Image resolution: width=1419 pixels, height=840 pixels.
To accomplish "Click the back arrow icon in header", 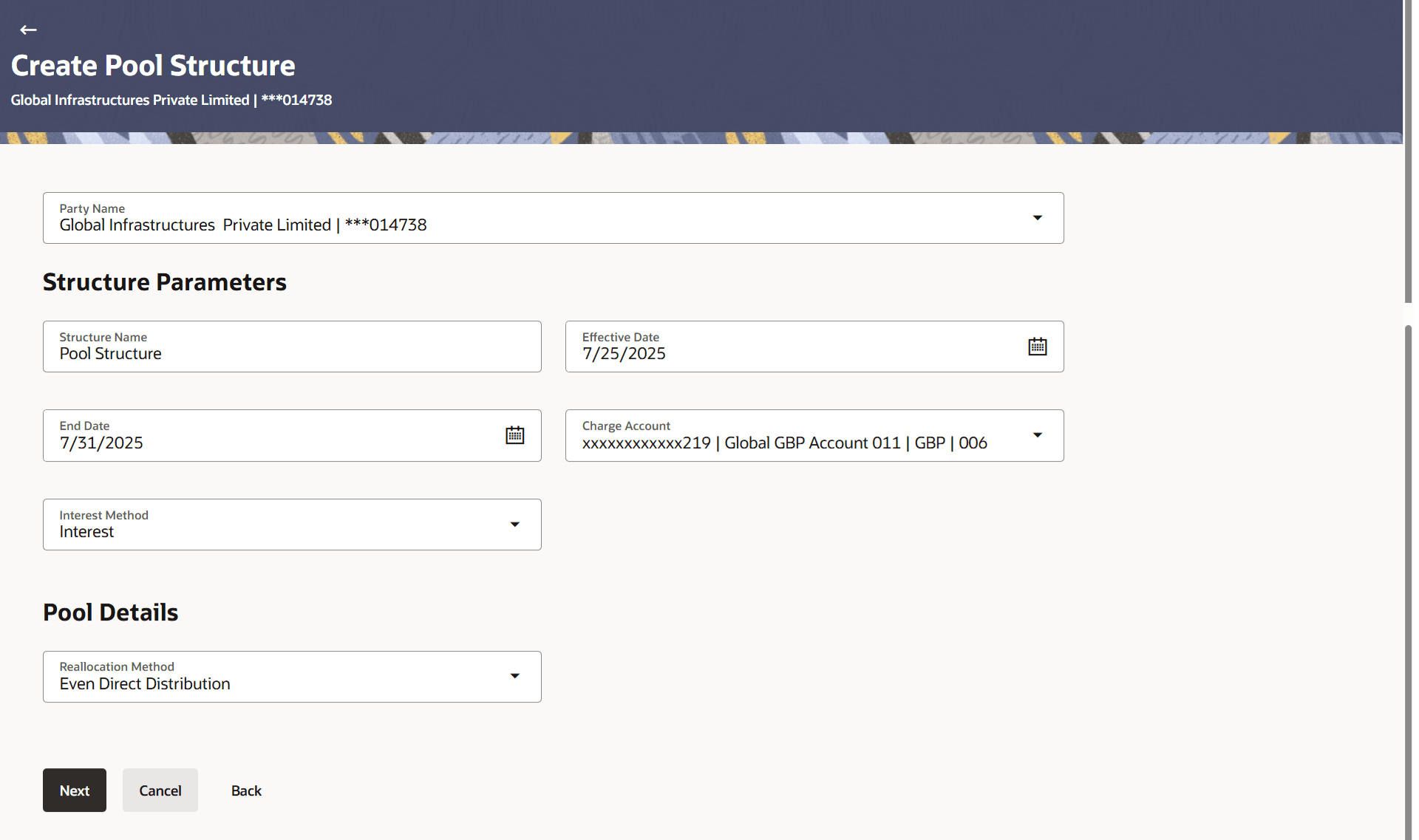I will tap(28, 30).
